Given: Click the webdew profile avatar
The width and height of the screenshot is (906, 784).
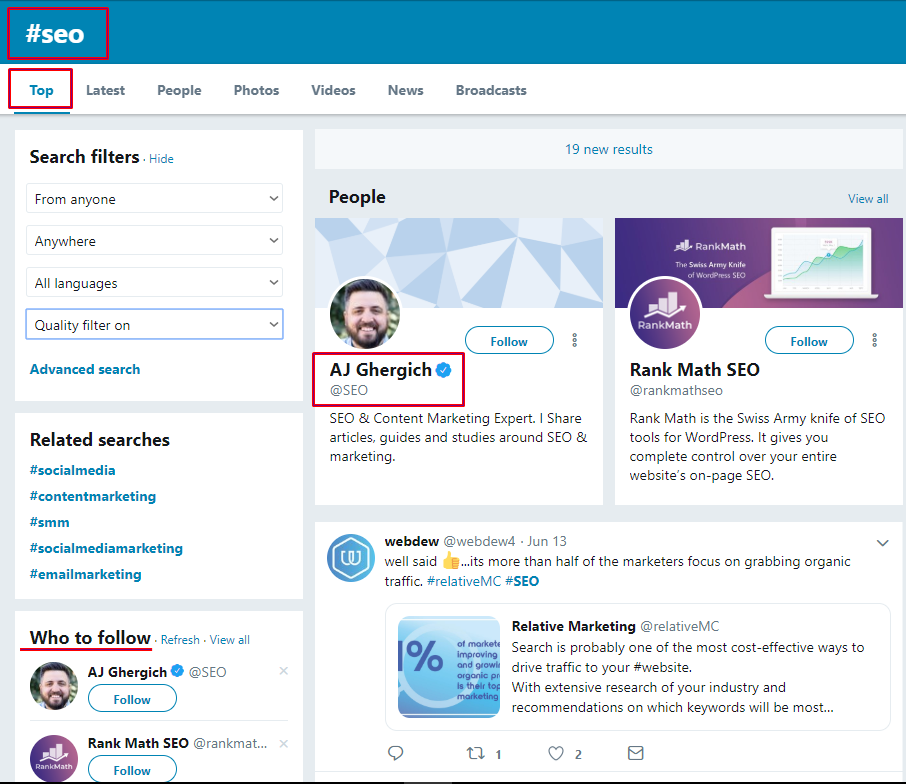Looking at the screenshot, I should click(351, 558).
